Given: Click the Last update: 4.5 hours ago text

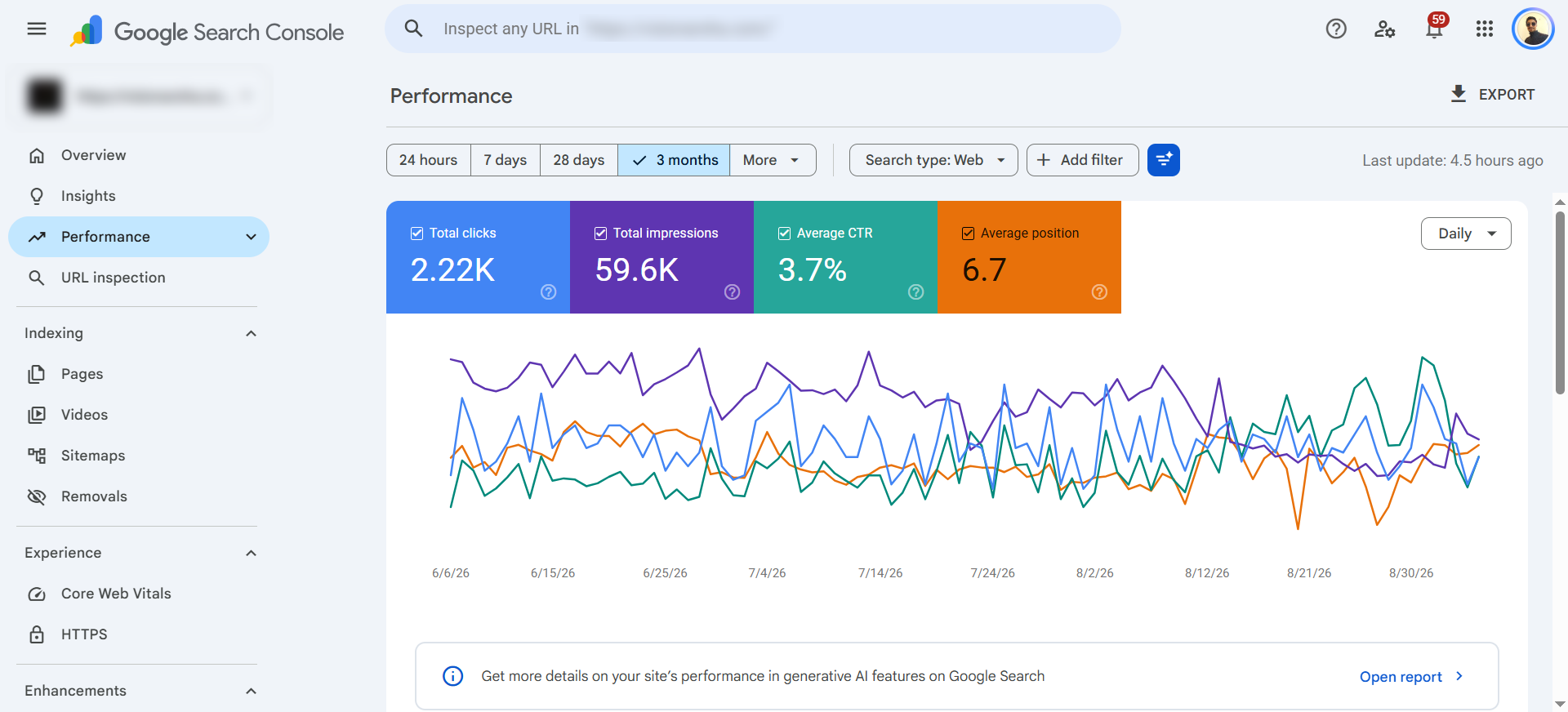Looking at the screenshot, I should pos(1453,161).
